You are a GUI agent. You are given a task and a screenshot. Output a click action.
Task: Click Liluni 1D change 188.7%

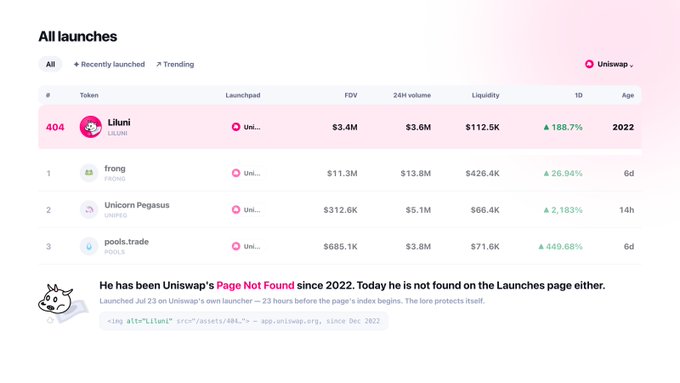click(x=563, y=127)
